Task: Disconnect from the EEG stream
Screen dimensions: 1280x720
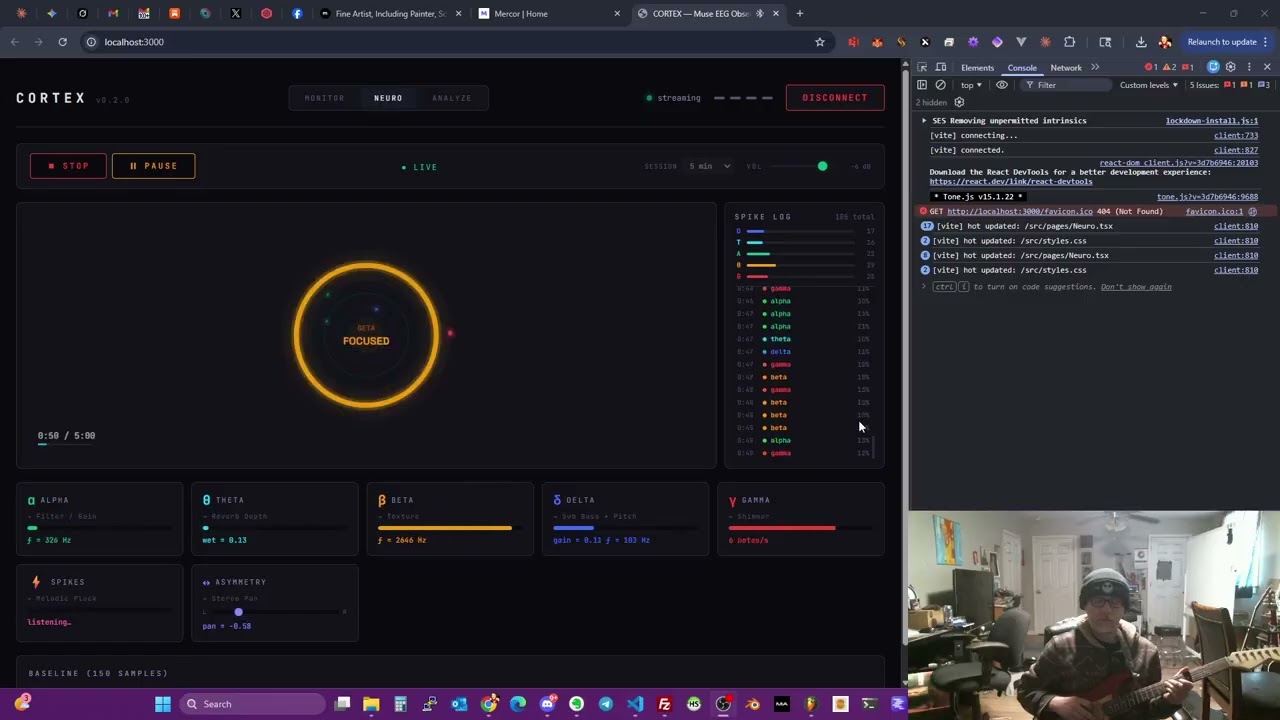Action: pyautogui.click(x=835, y=98)
